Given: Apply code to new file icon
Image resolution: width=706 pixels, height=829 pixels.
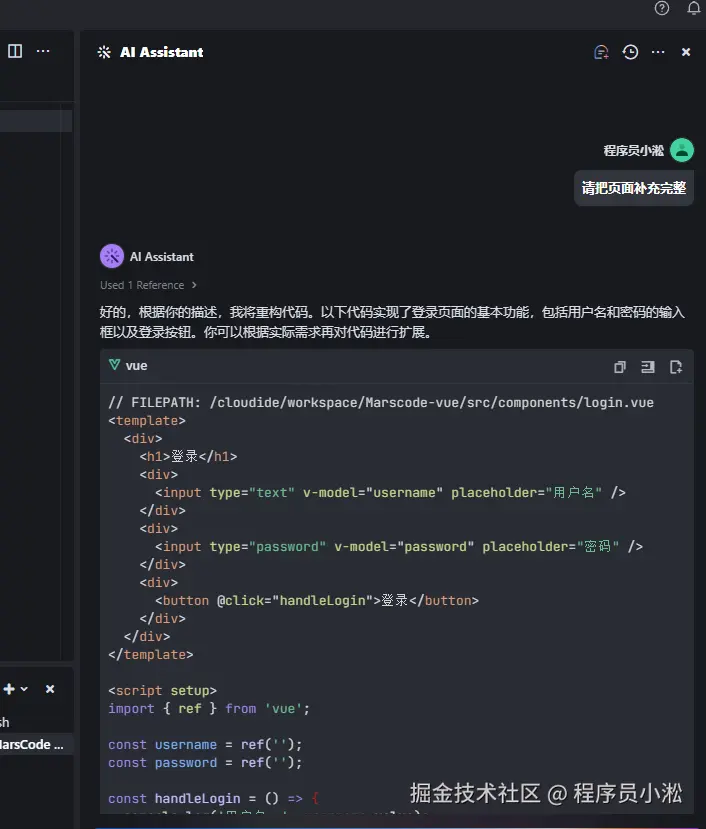Looking at the screenshot, I should click(x=676, y=366).
